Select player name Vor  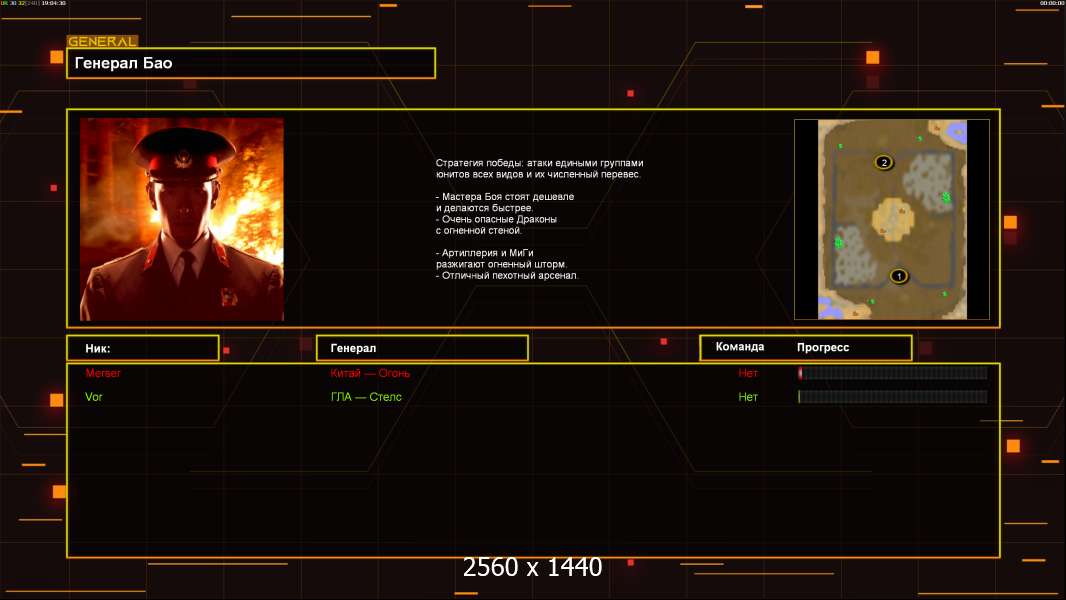[x=94, y=397]
